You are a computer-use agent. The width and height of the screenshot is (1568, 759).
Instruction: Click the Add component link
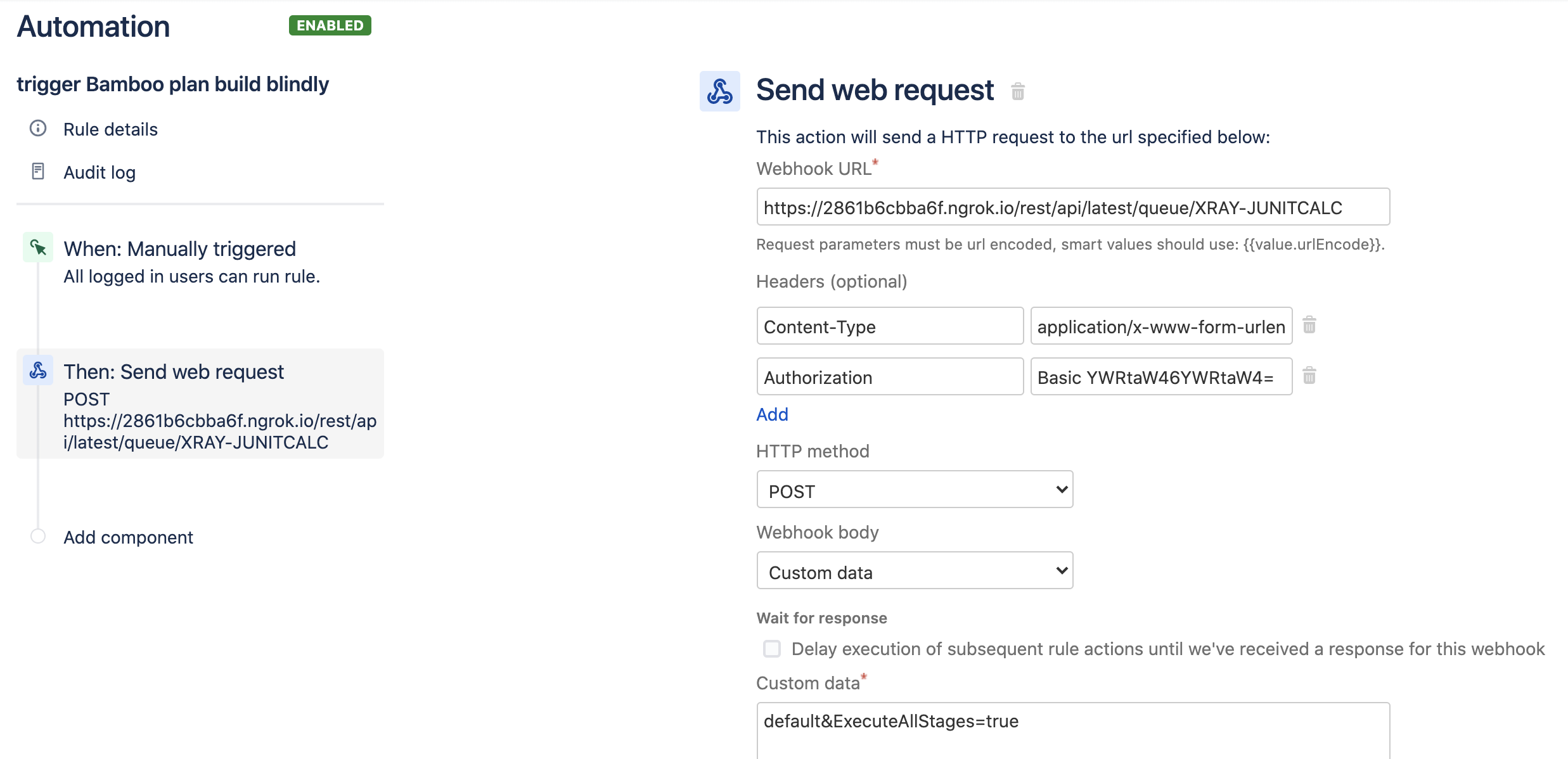click(128, 537)
